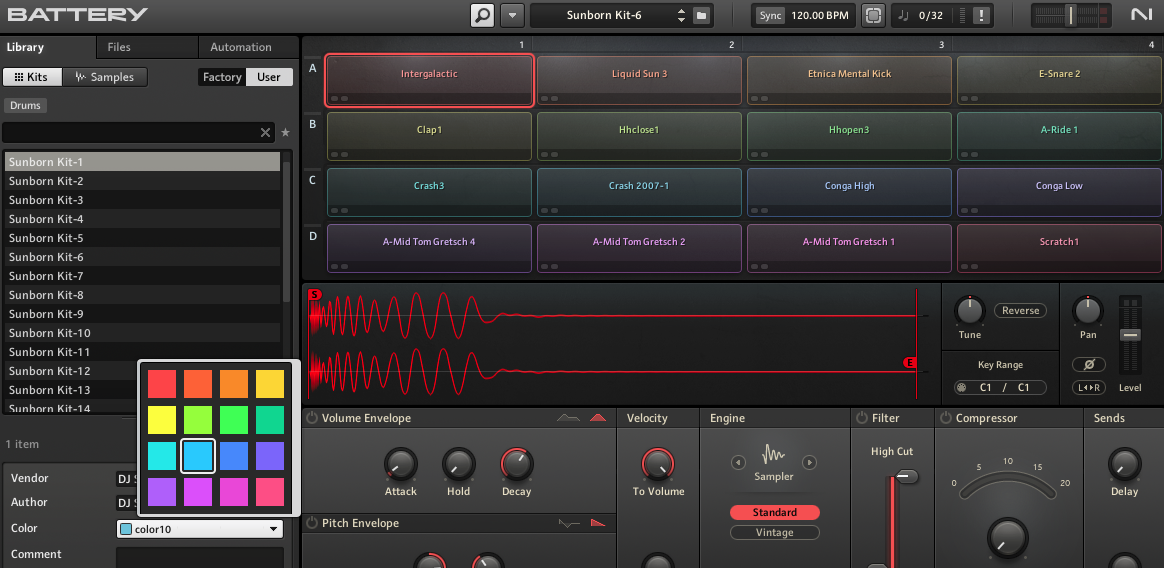Select the Intergalactic cell

click(429, 80)
